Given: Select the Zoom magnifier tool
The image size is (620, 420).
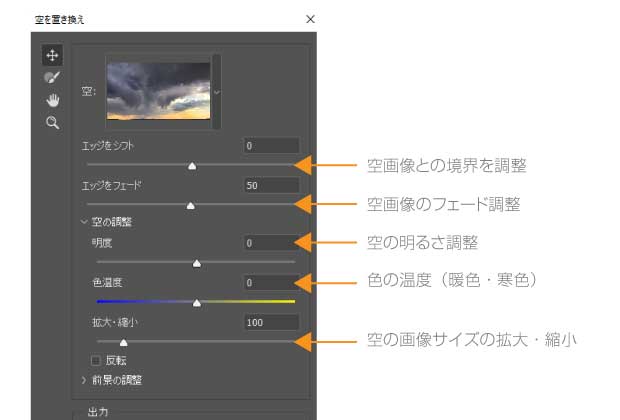Looking at the screenshot, I should click(x=52, y=123).
